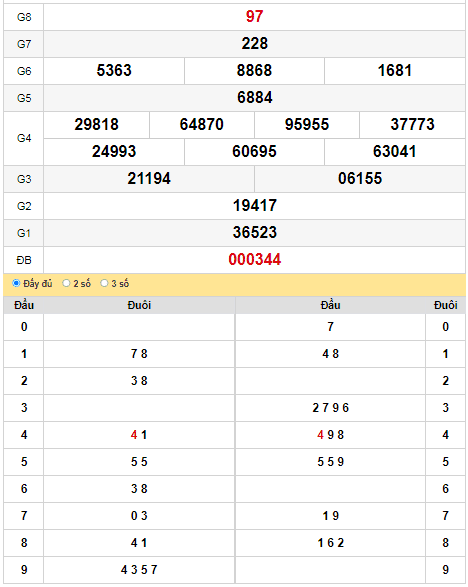Click the left Đuôi column header
The image size is (468, 587).
click(139, 305)
